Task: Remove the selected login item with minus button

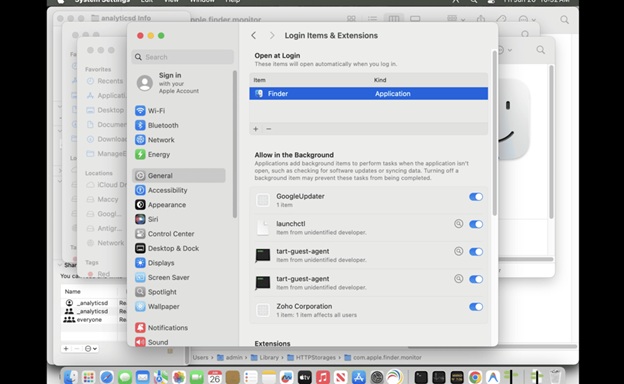Action: [x=269, y=129]
